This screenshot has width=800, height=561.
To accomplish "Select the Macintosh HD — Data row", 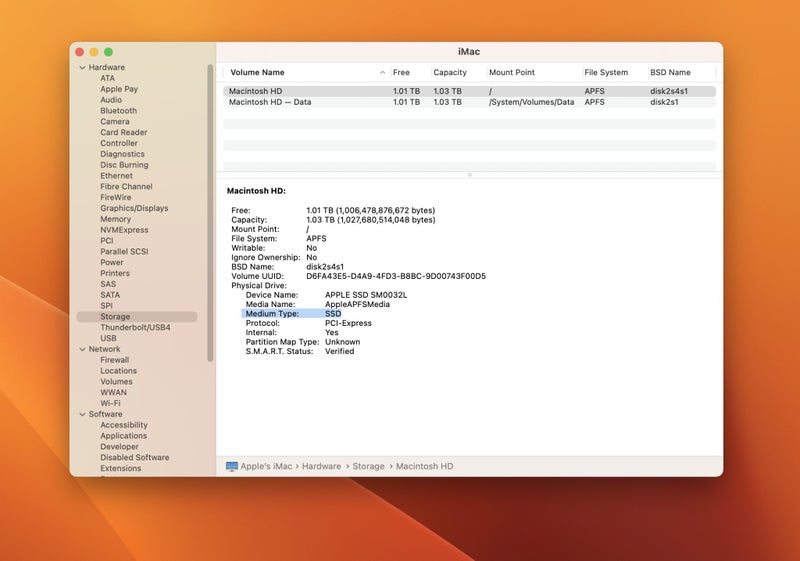I will pos(469,102).
